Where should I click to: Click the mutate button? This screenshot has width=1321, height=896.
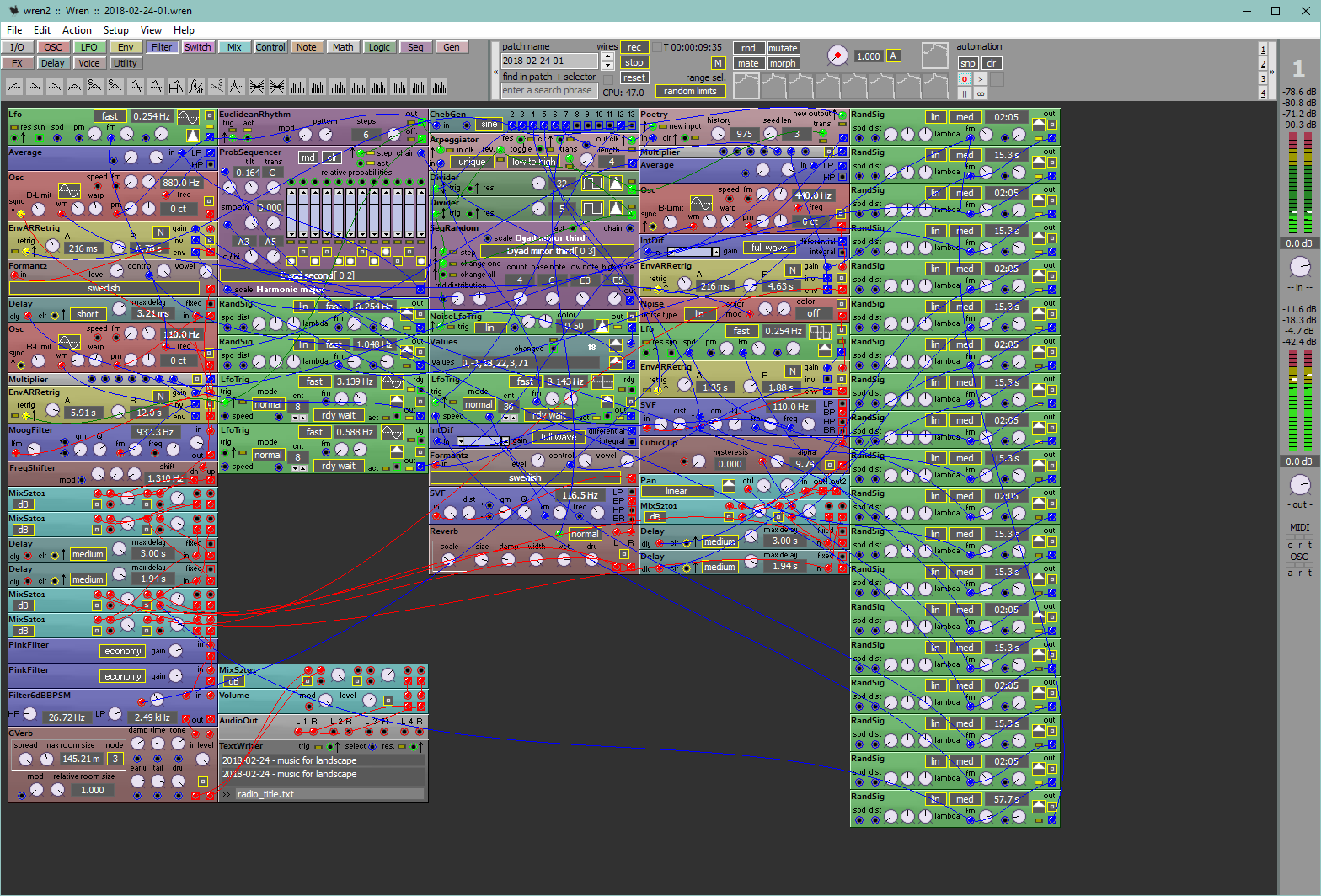pyautogui.click(x=783, y=48)
